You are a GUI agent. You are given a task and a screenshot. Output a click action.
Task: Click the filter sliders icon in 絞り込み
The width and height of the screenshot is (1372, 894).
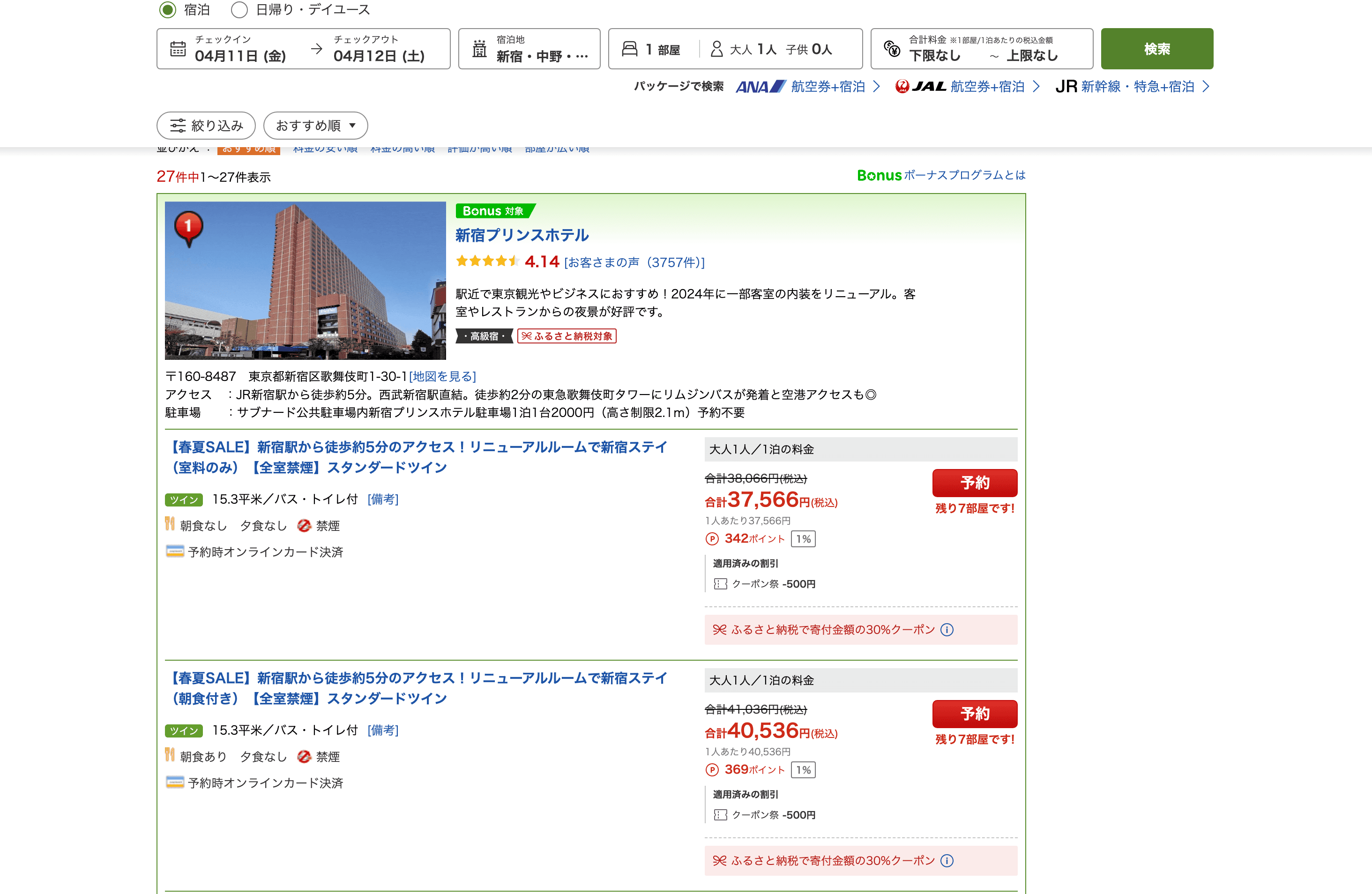[178, 126]
